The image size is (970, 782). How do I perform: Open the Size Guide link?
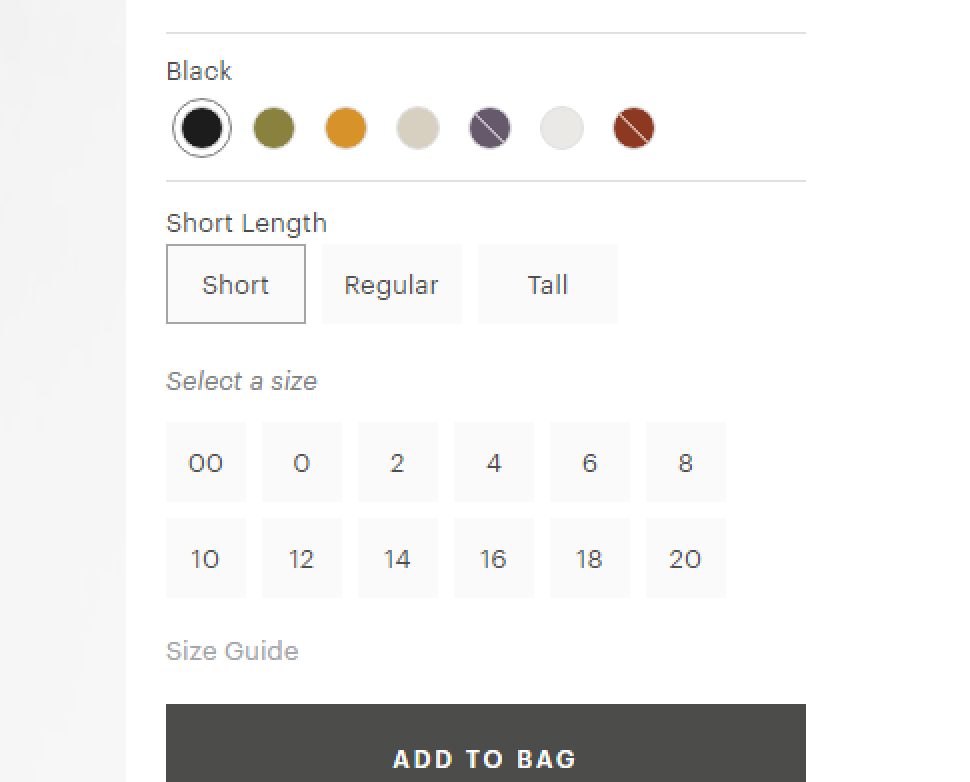tap(232, 651)
